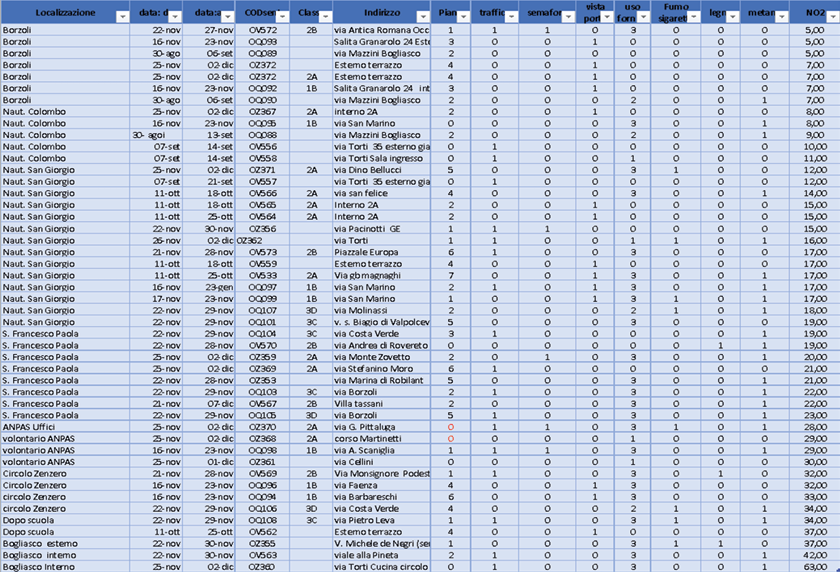
Task: Select the address 'via Dino Bellucci'
Action: pyautogui.click(x=381, y=170)
